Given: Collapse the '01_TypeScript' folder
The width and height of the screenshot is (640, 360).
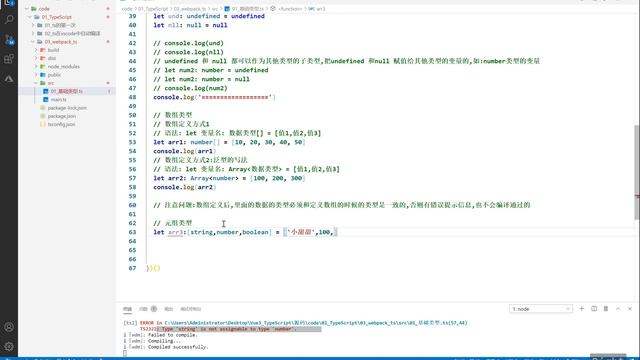Looking at the screenshot, I should 30,17.
